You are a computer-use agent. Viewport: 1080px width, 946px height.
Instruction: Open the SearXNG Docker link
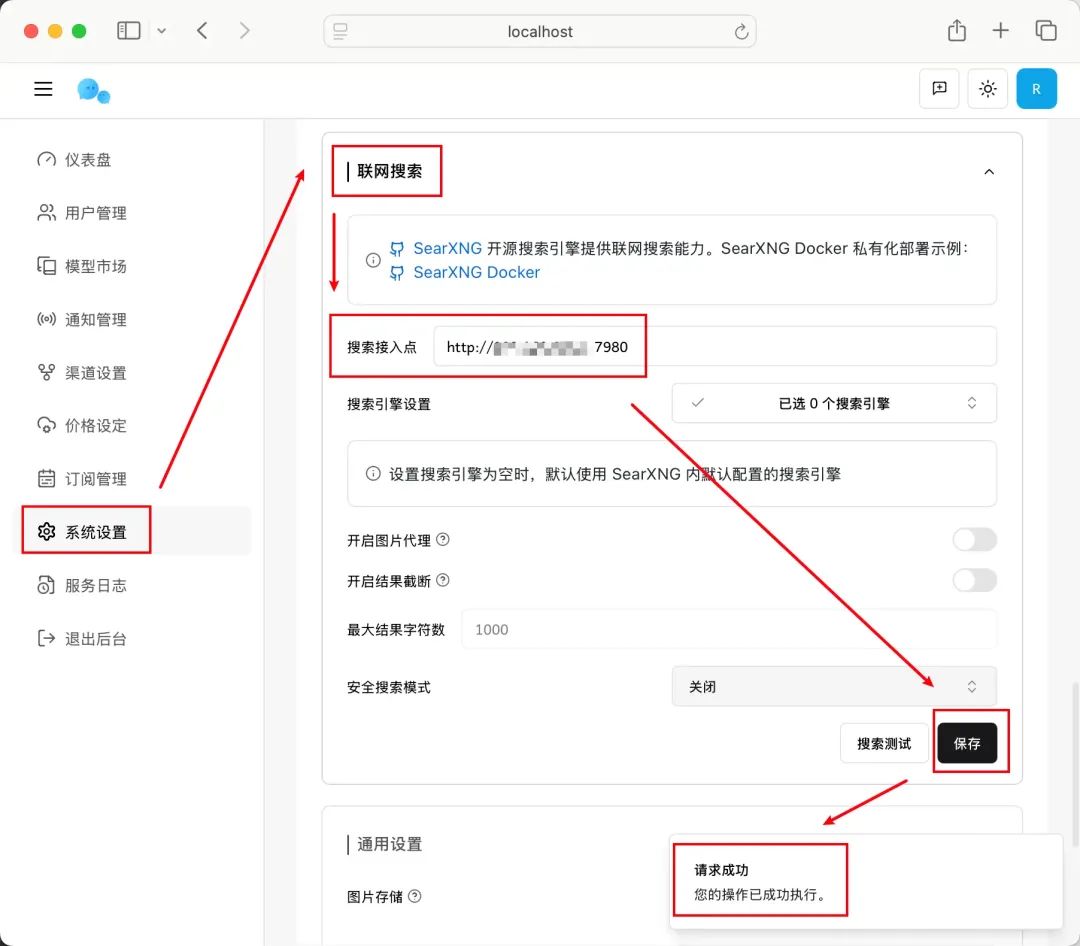coord(476,273)
